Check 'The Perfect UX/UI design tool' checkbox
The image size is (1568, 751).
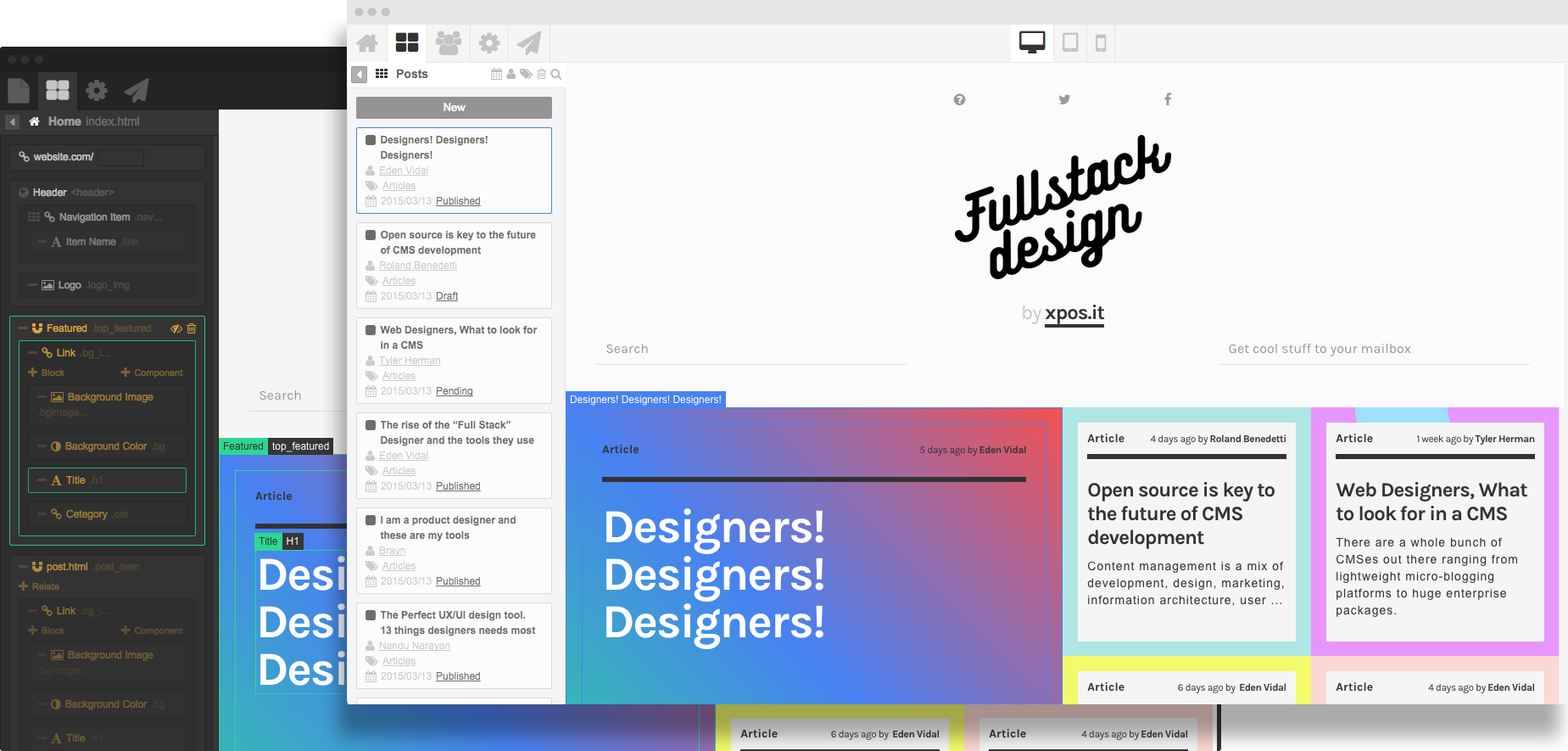pos(371,615)
